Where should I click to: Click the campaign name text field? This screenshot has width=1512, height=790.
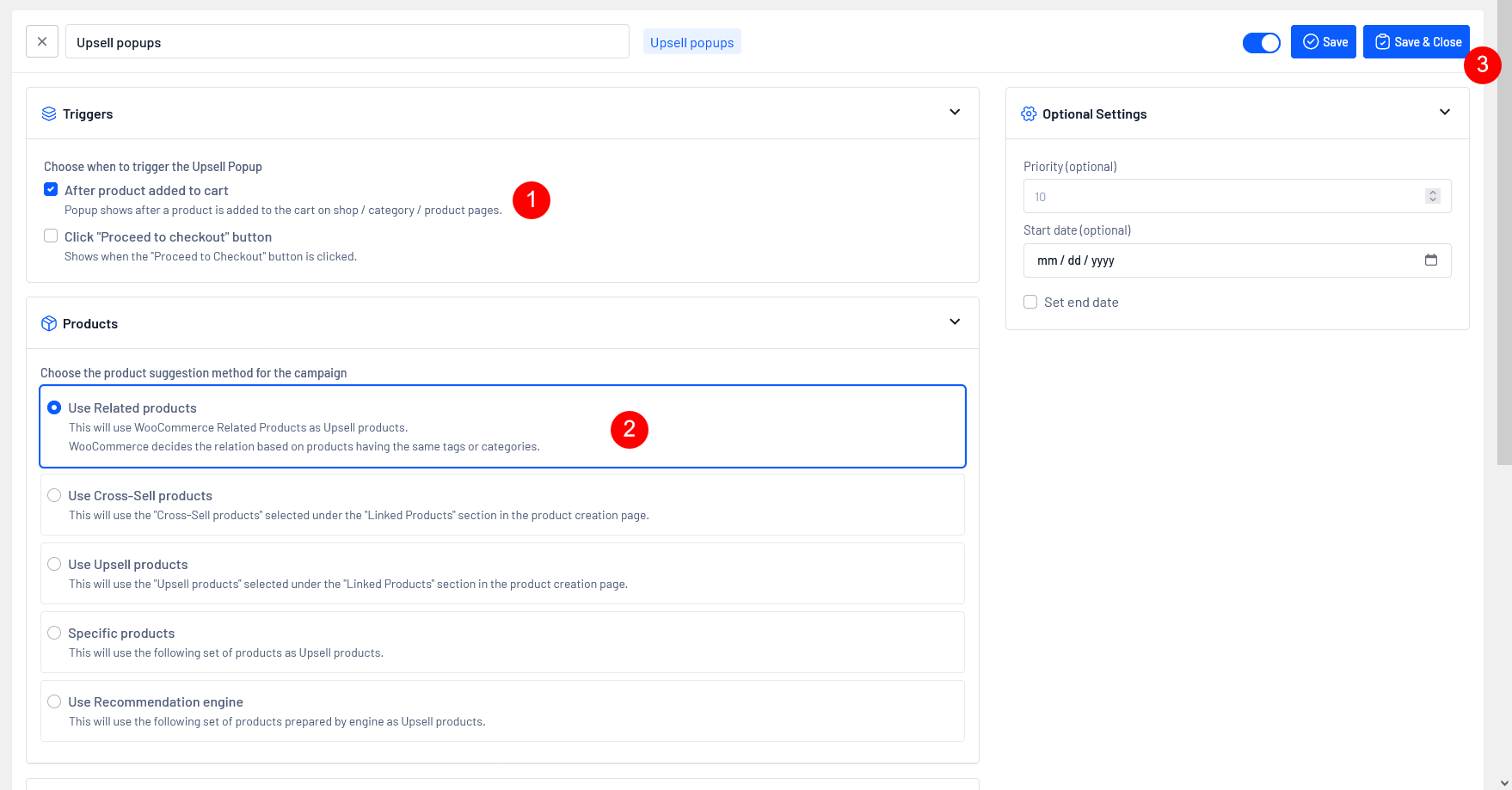(347, 42)
